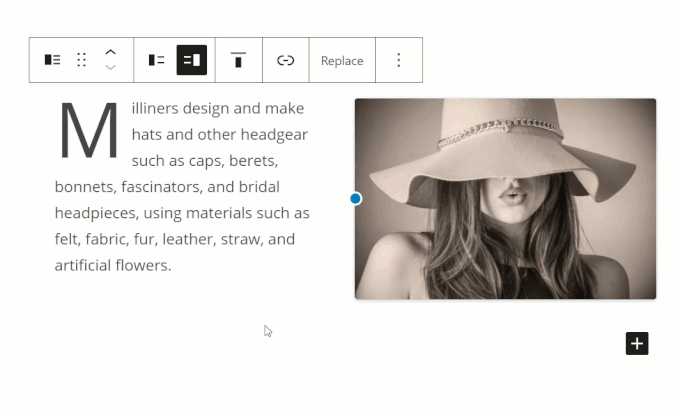Move block down with the down chevron
This screenshot has width=680, height=415.
(x=111, y=67)
